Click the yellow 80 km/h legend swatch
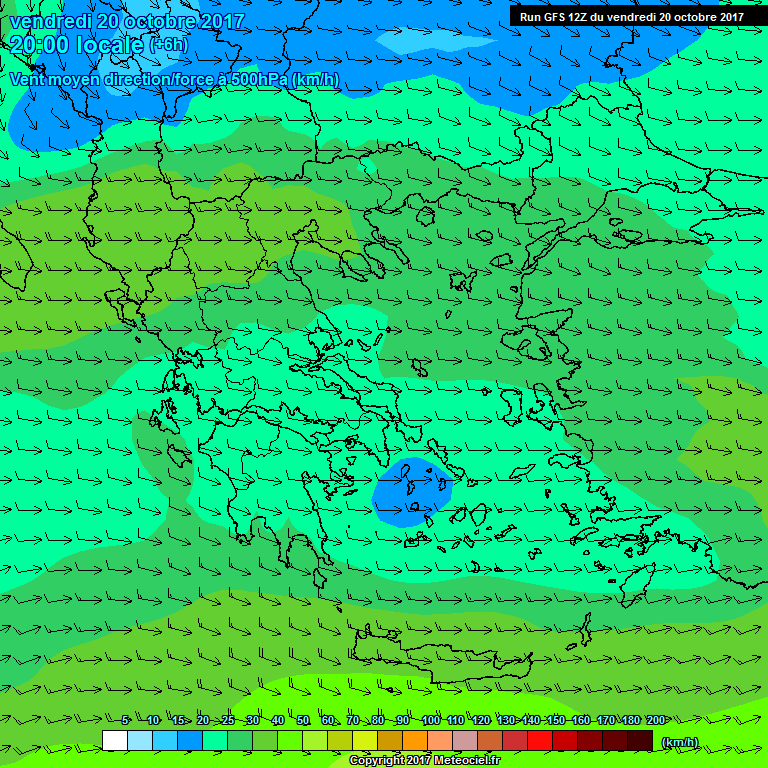Screen dimensions: 768x768 point(365,740)
